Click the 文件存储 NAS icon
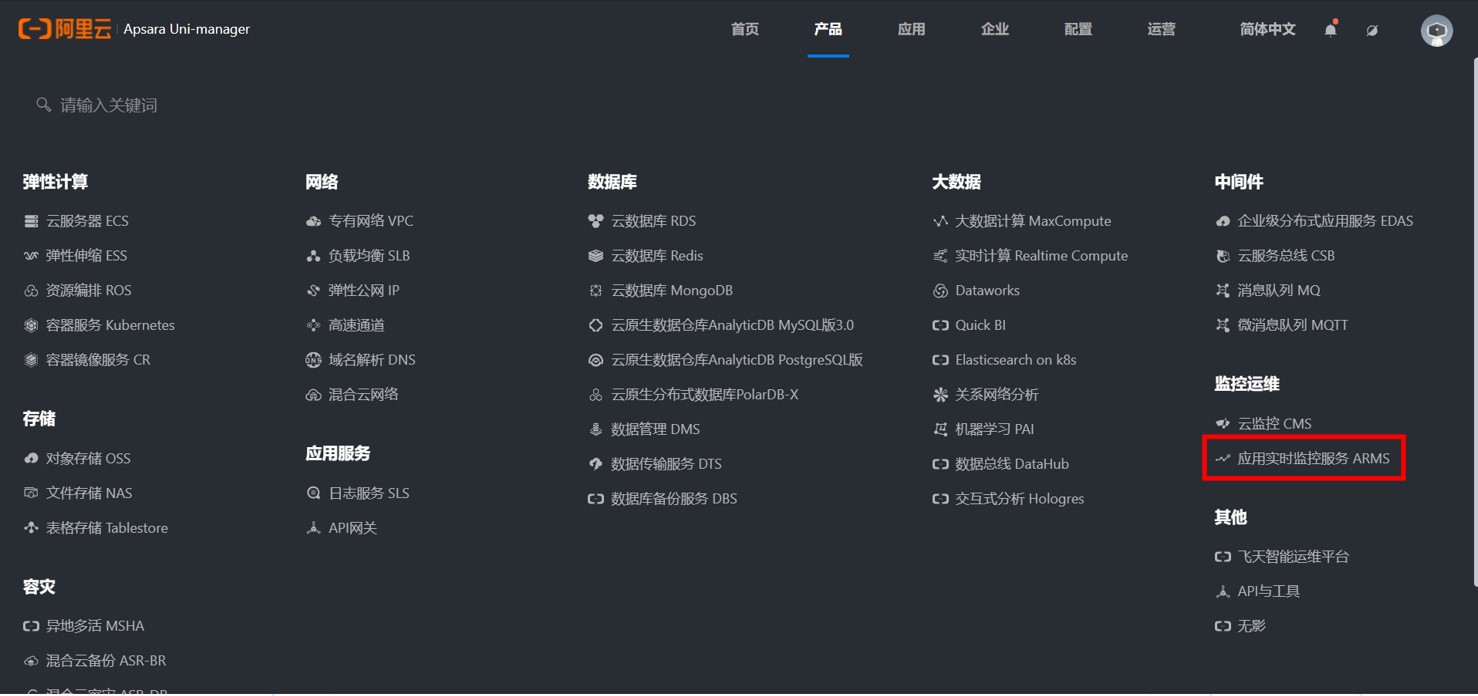Viewport: 1478px width, 696px height. pyautogui.click(x=31, y=493)
